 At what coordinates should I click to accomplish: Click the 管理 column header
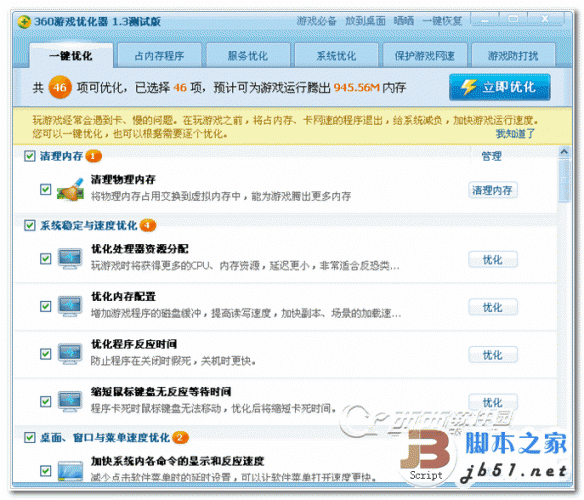coord(491,156)
